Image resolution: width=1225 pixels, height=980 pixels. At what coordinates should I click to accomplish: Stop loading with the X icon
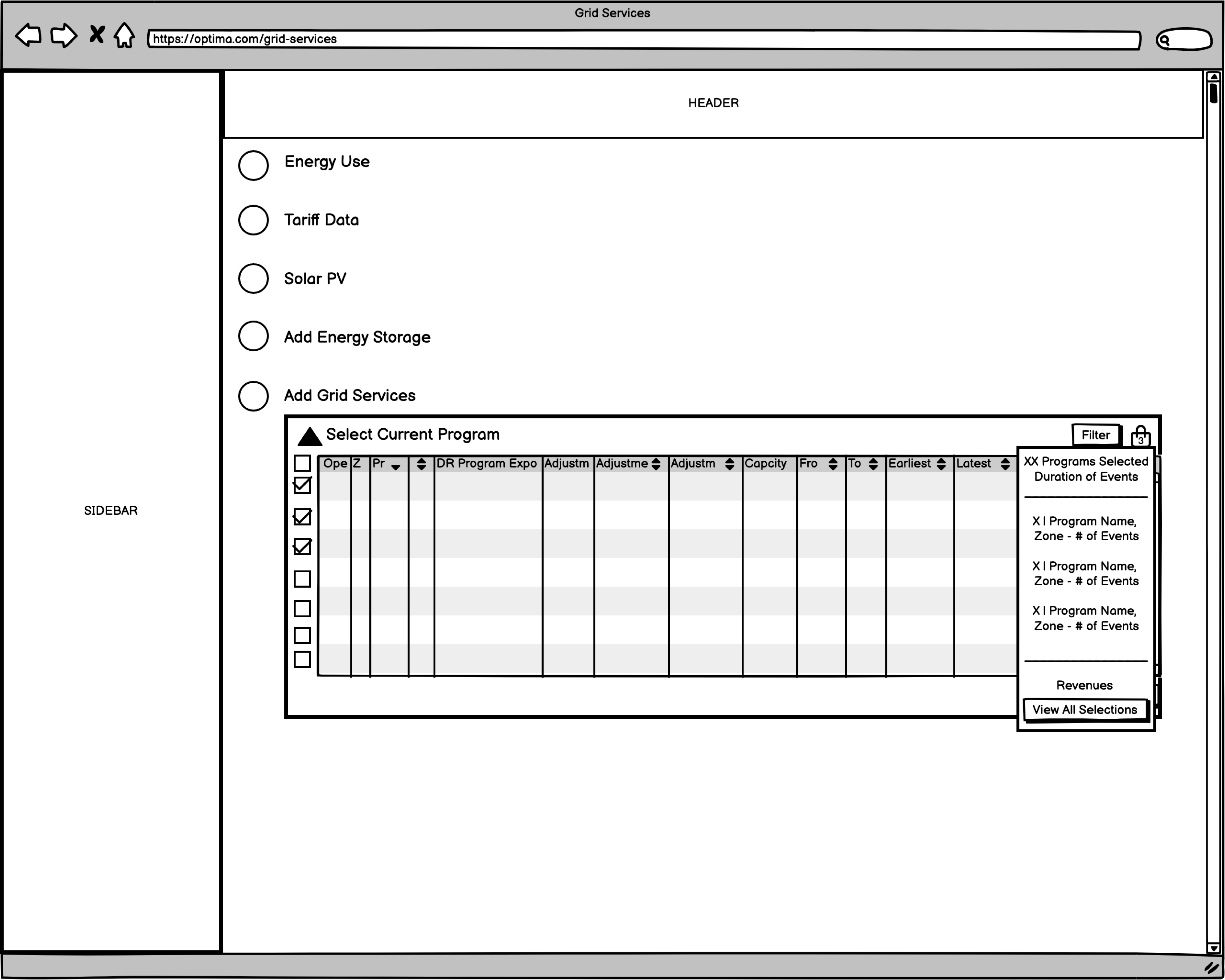(97, 34)
